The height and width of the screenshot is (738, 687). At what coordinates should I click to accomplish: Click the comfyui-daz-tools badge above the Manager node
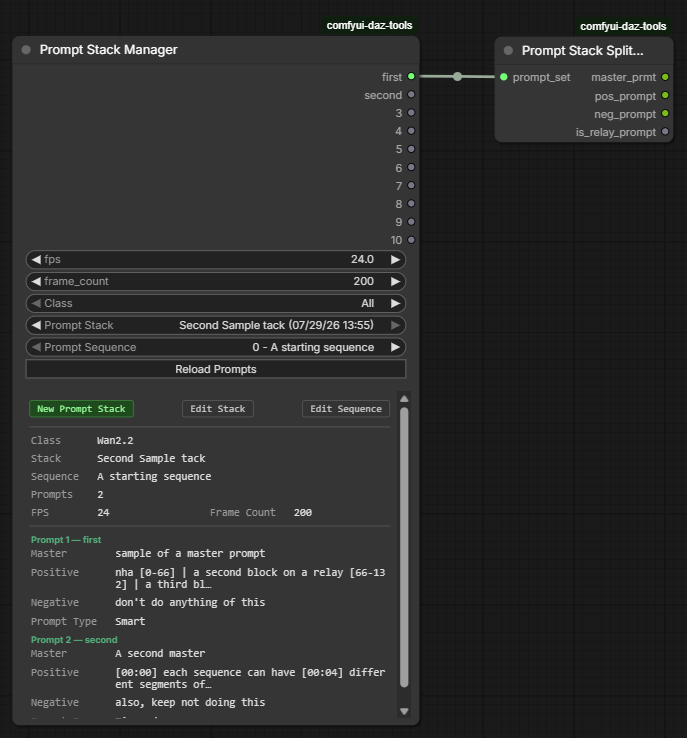(369, 25)
